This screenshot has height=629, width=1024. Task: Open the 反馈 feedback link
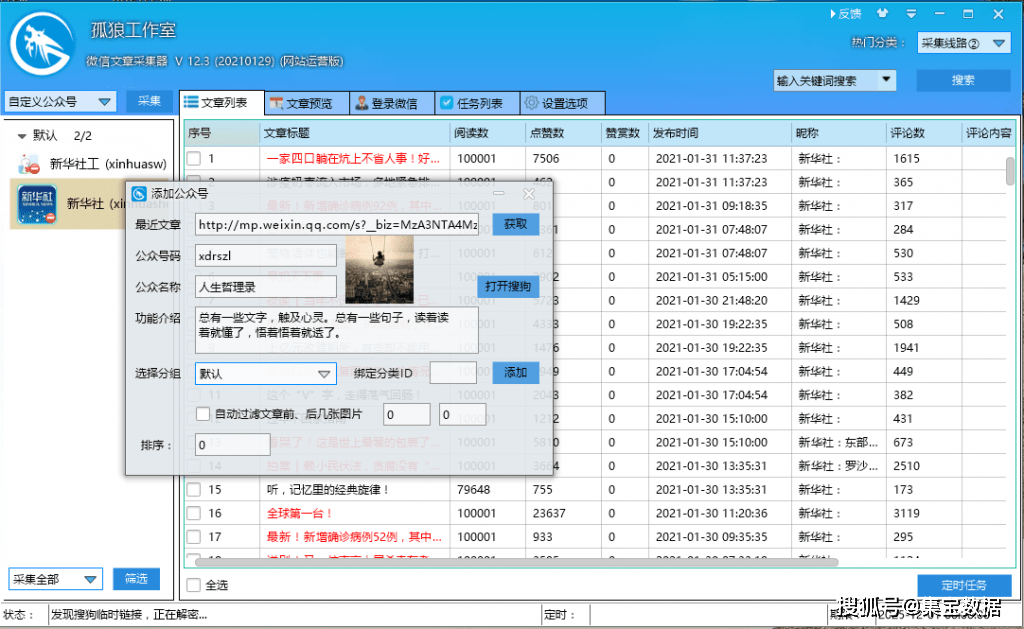pos(846,14)
